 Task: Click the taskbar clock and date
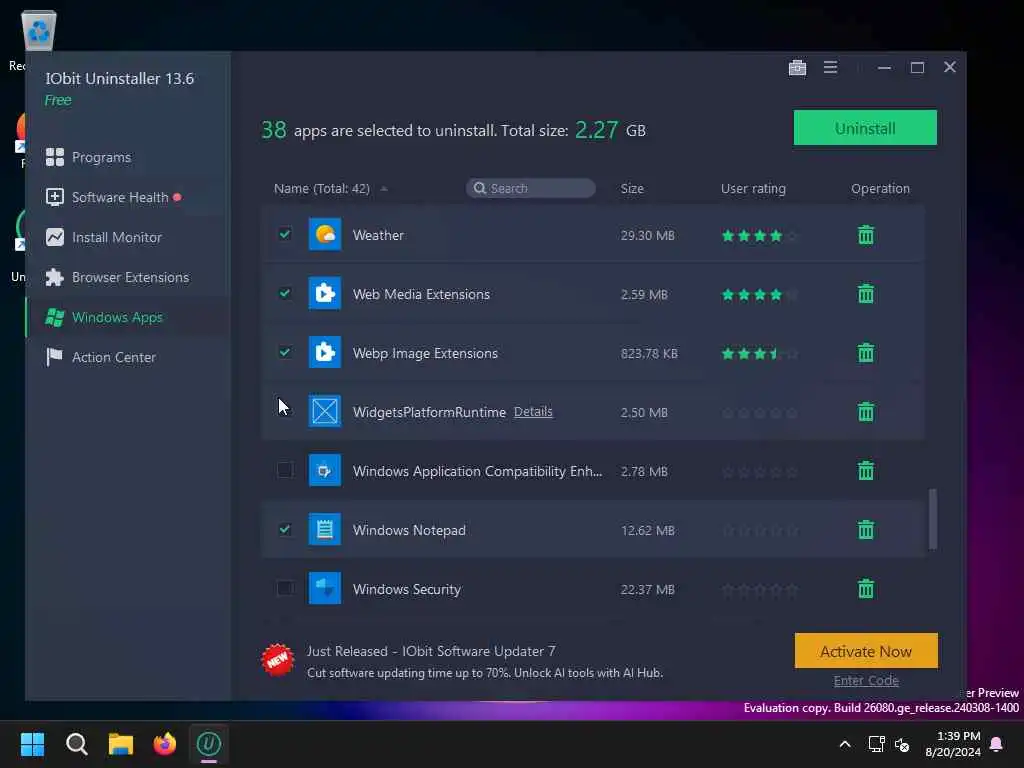pos(953,744)
